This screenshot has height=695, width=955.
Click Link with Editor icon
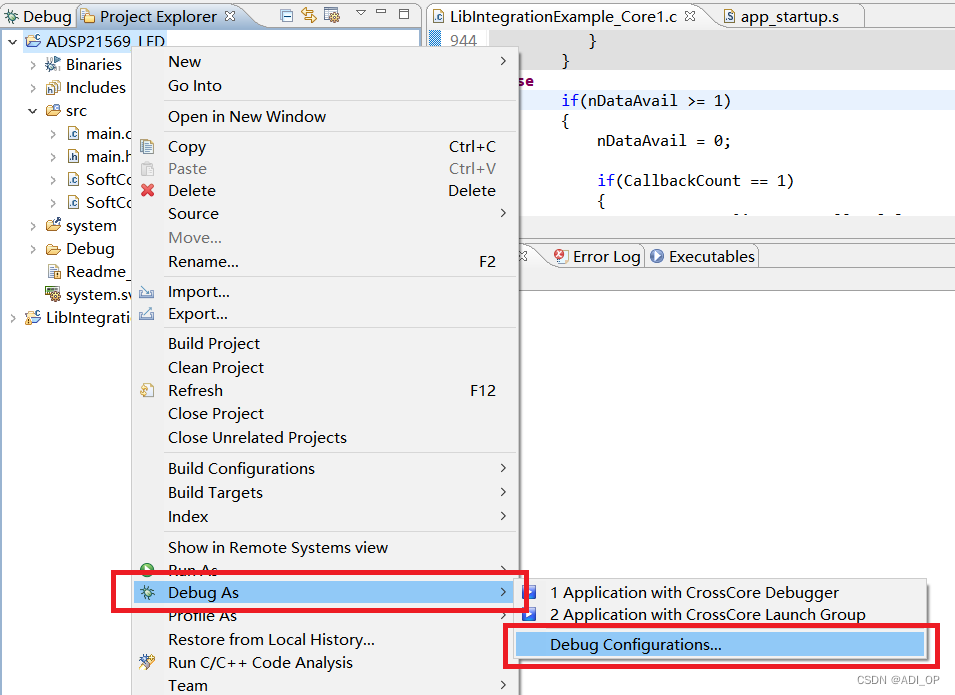tap(309, 16)
